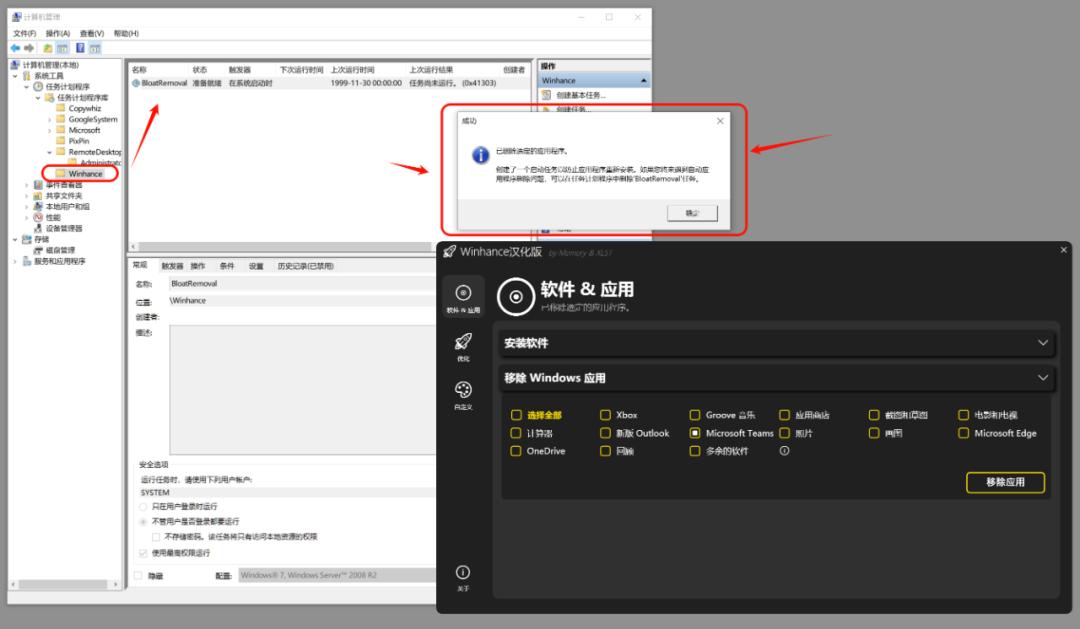Select the run-only-when-user-logged-on radio button

coord(143,506)
